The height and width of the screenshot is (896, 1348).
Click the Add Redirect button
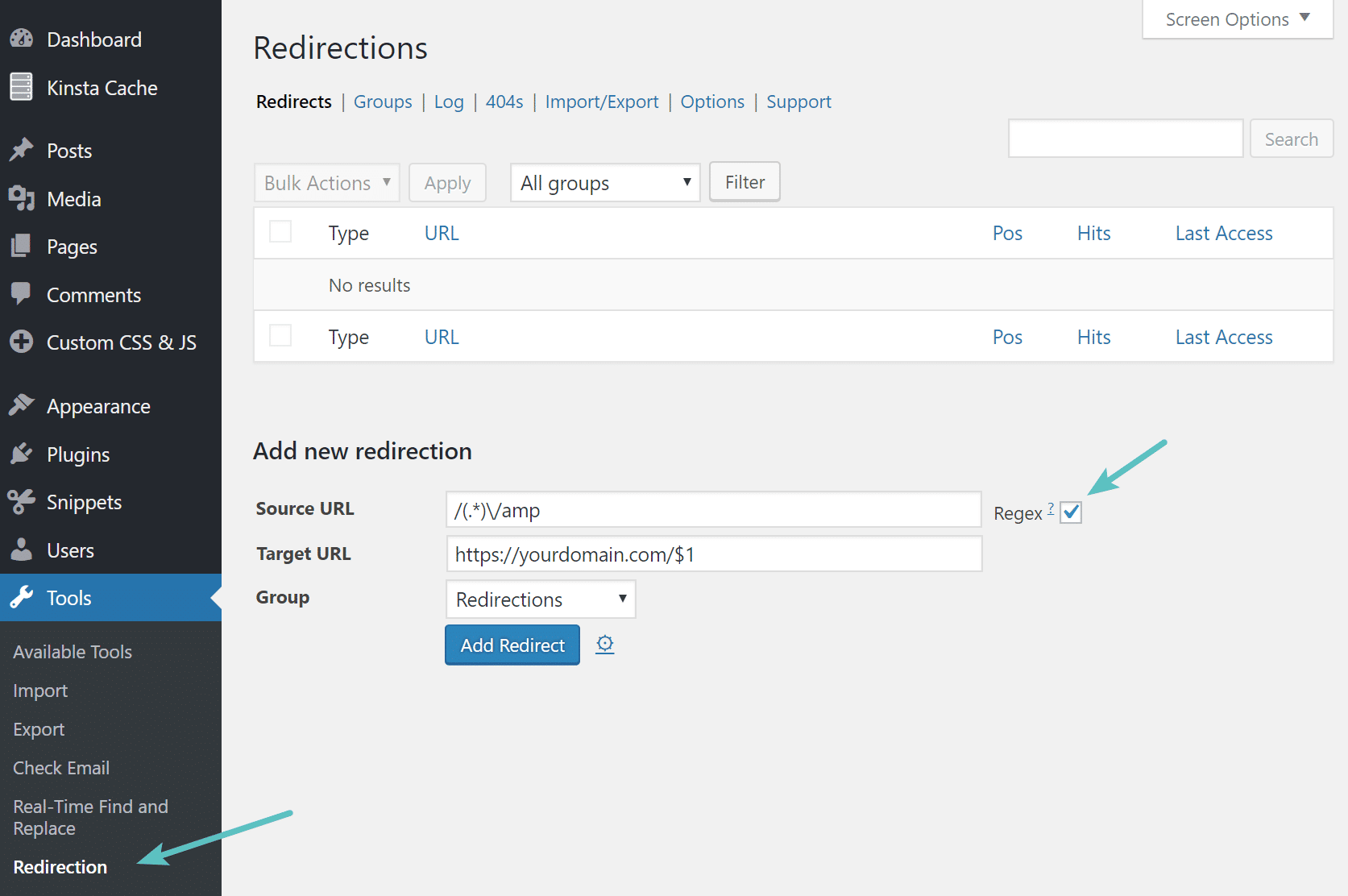[x=512, y=645]
